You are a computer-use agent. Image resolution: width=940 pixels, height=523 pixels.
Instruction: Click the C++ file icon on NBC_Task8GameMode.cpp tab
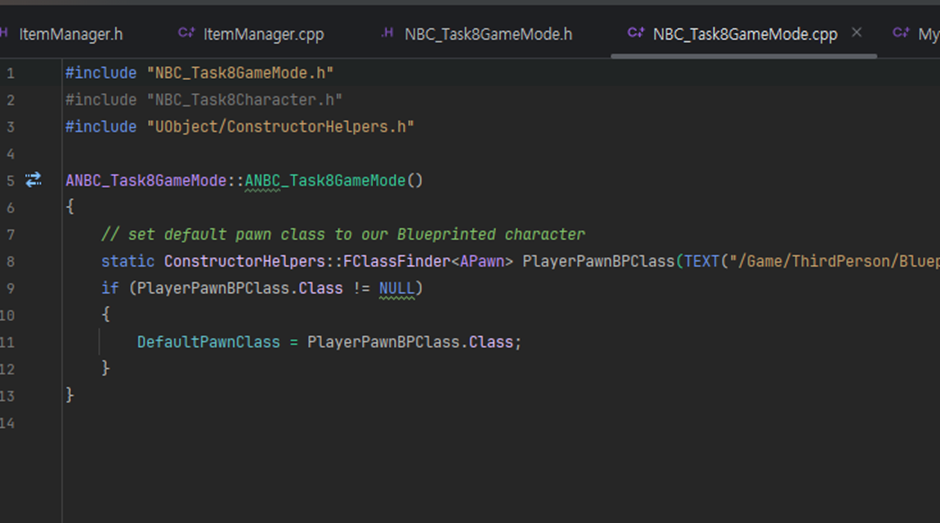point(635,32)
